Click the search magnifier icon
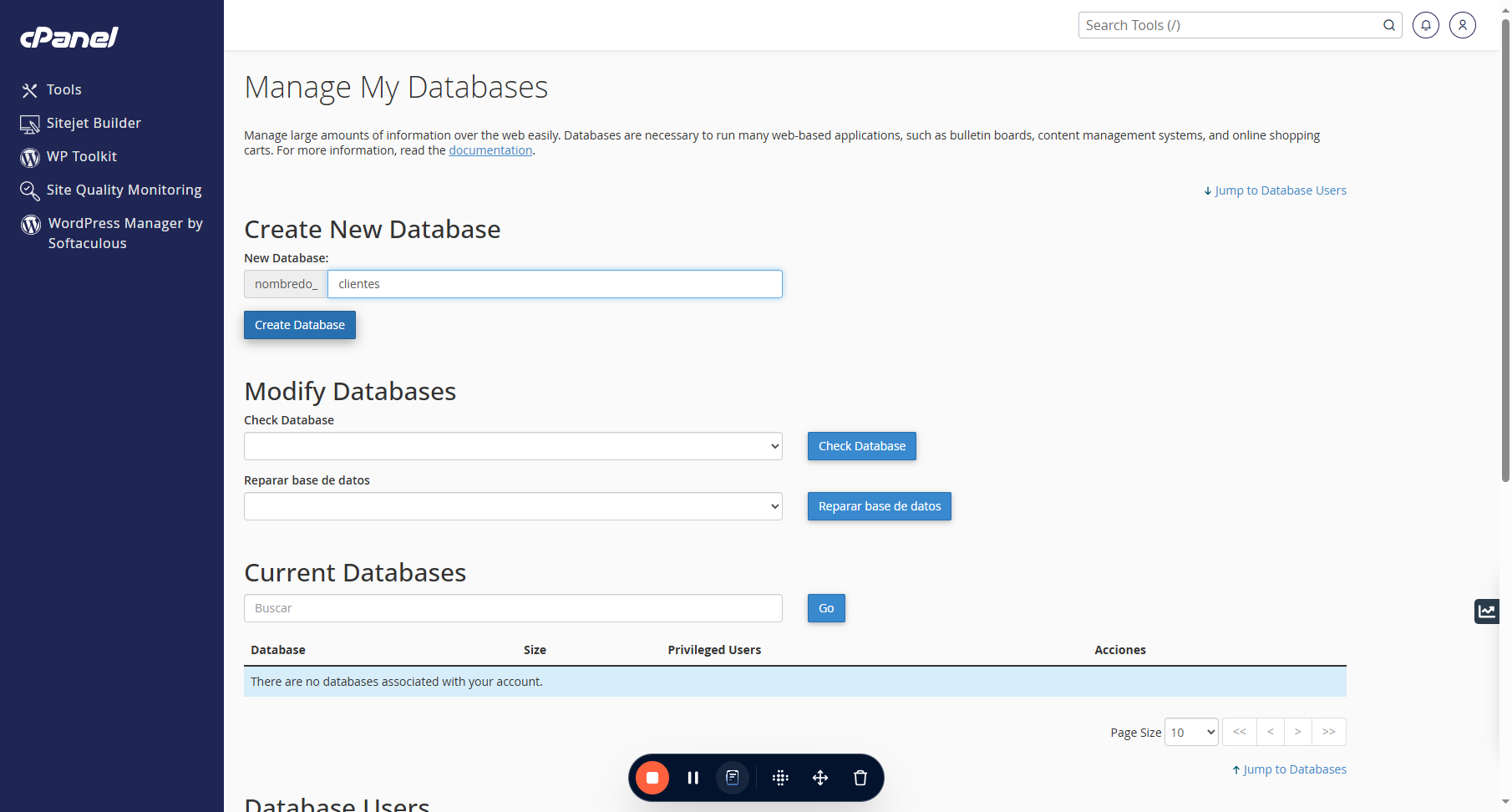This screenshot has height=812, width=1512. click(x=1389, y=25)
